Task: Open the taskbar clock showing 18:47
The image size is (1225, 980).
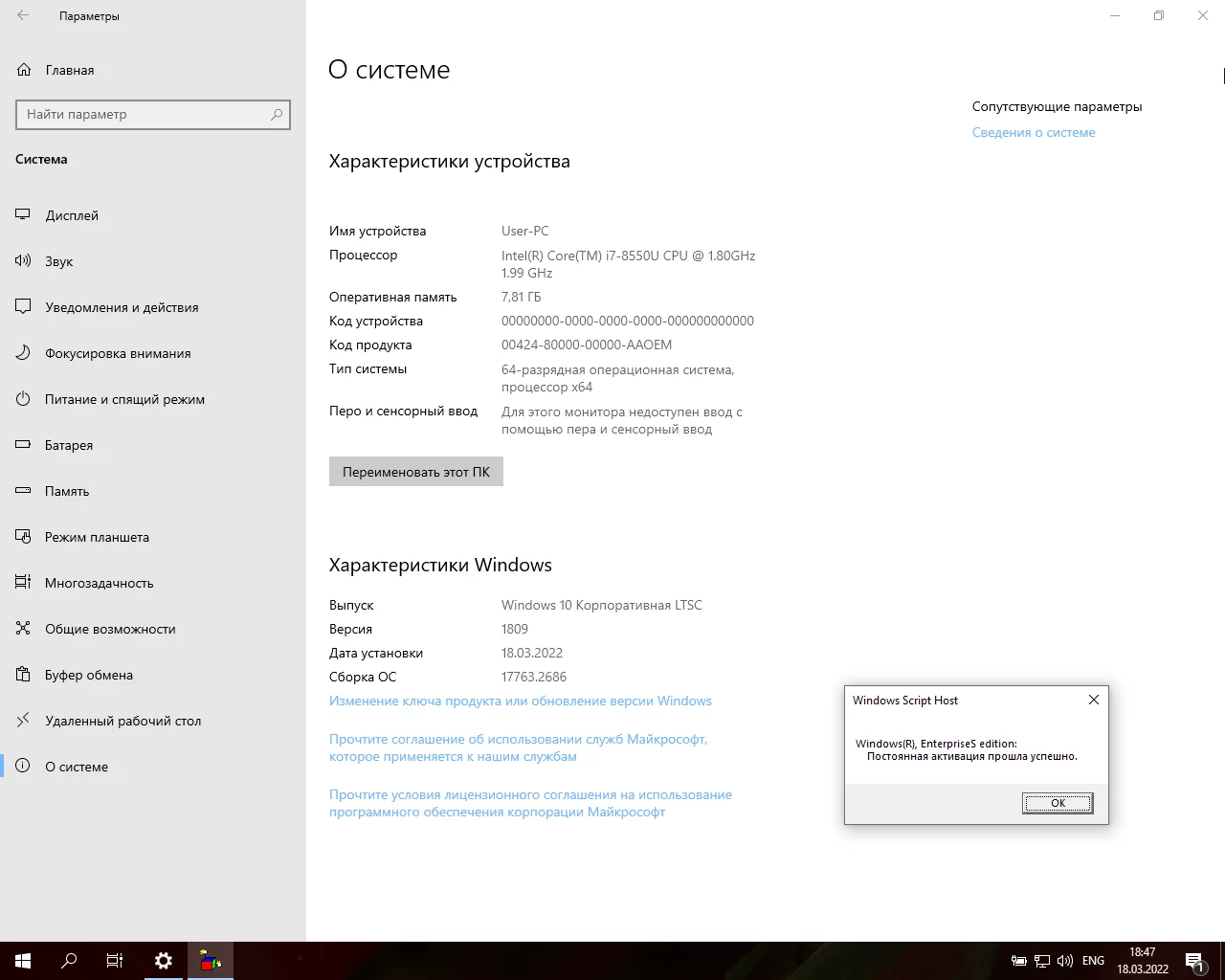Action: (1143, 961)
